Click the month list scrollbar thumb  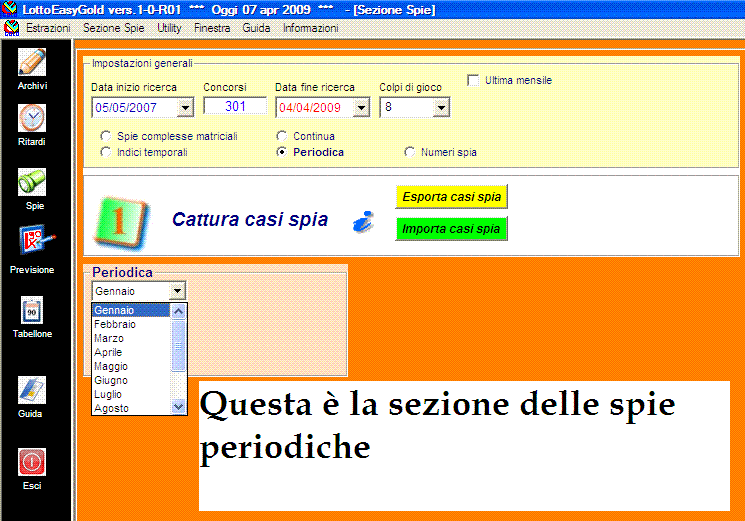pyautogui.click(x=178, y=346)
